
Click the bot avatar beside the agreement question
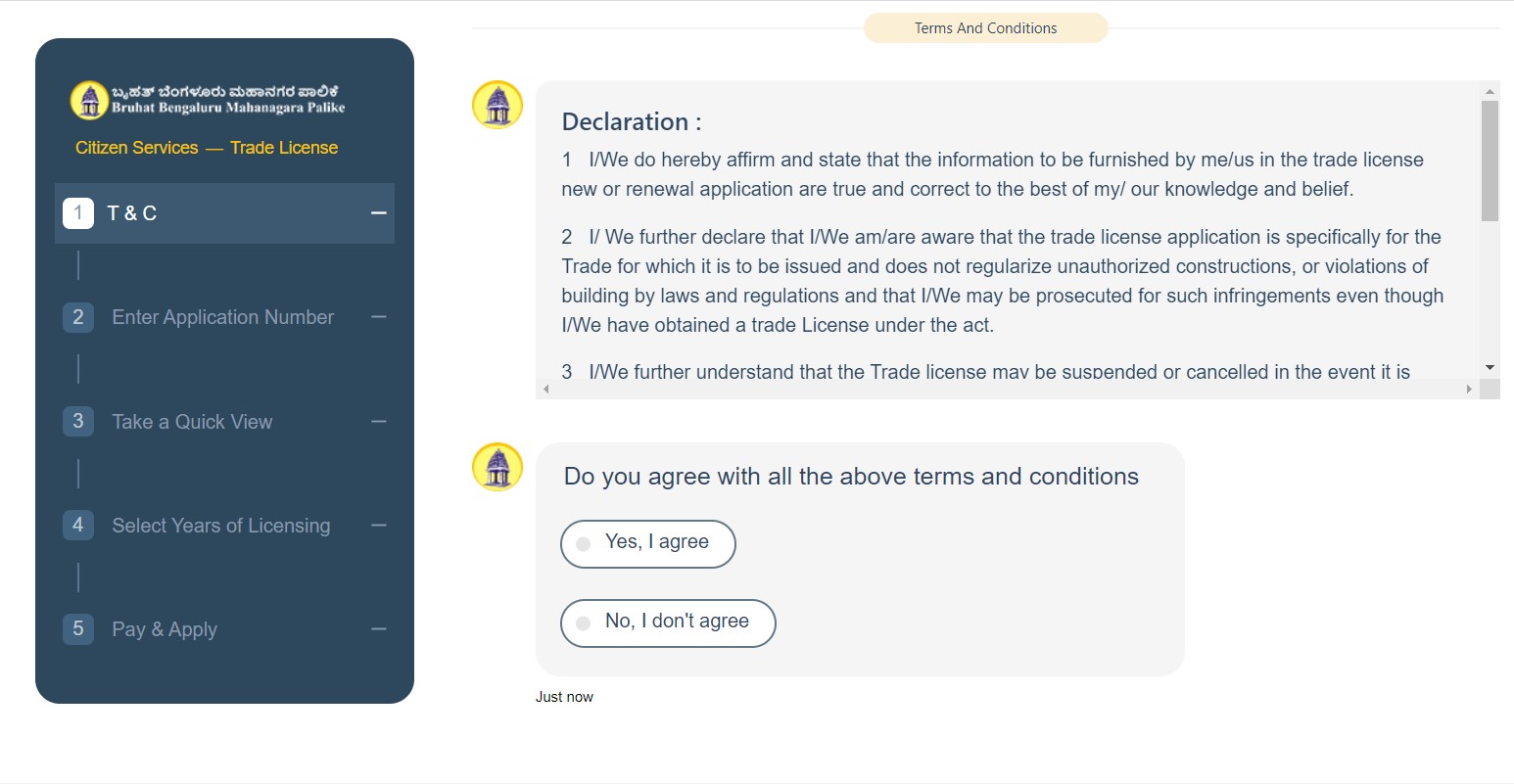pos(497,467)
